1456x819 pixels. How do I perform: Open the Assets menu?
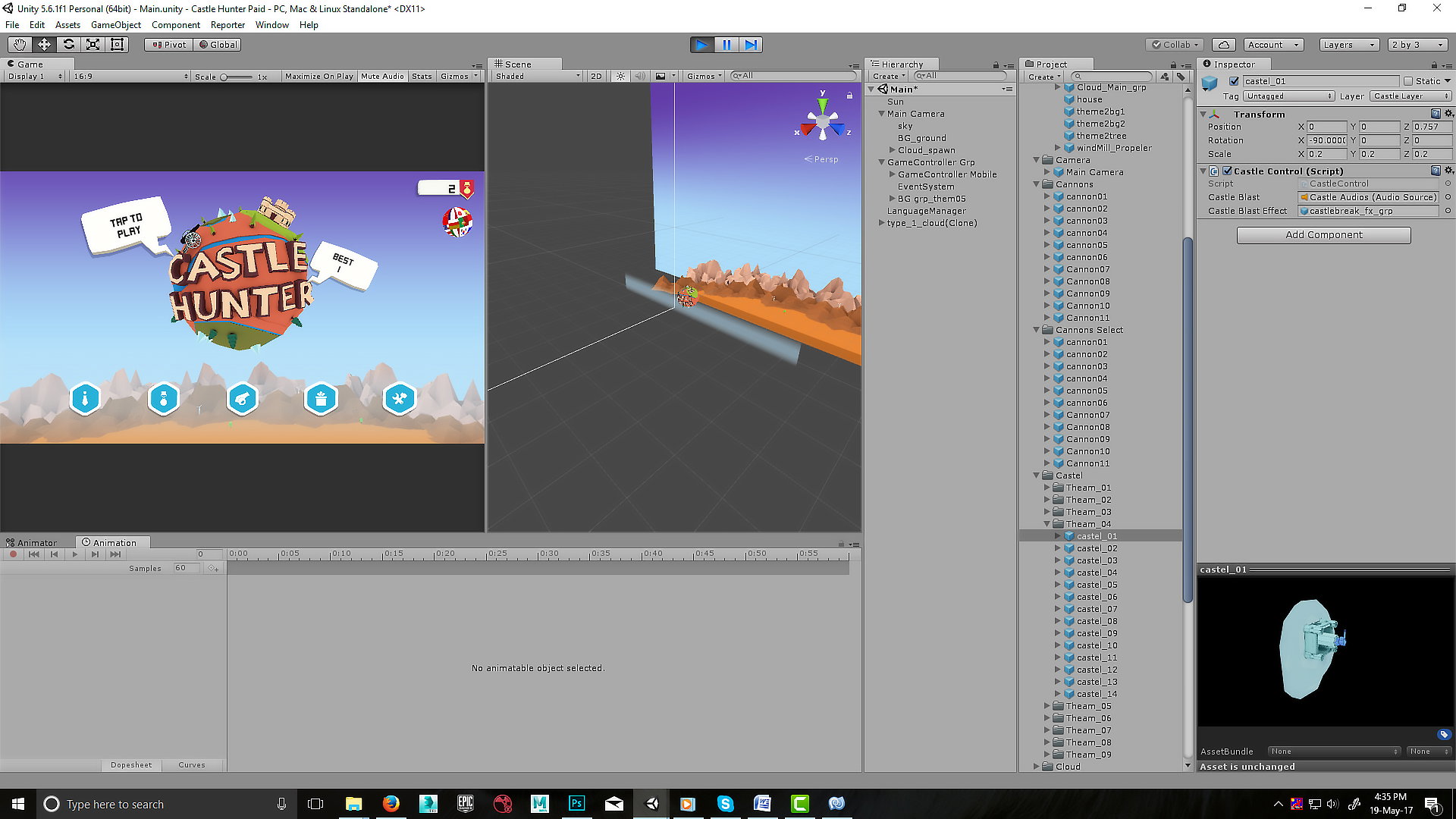point(67,25)
